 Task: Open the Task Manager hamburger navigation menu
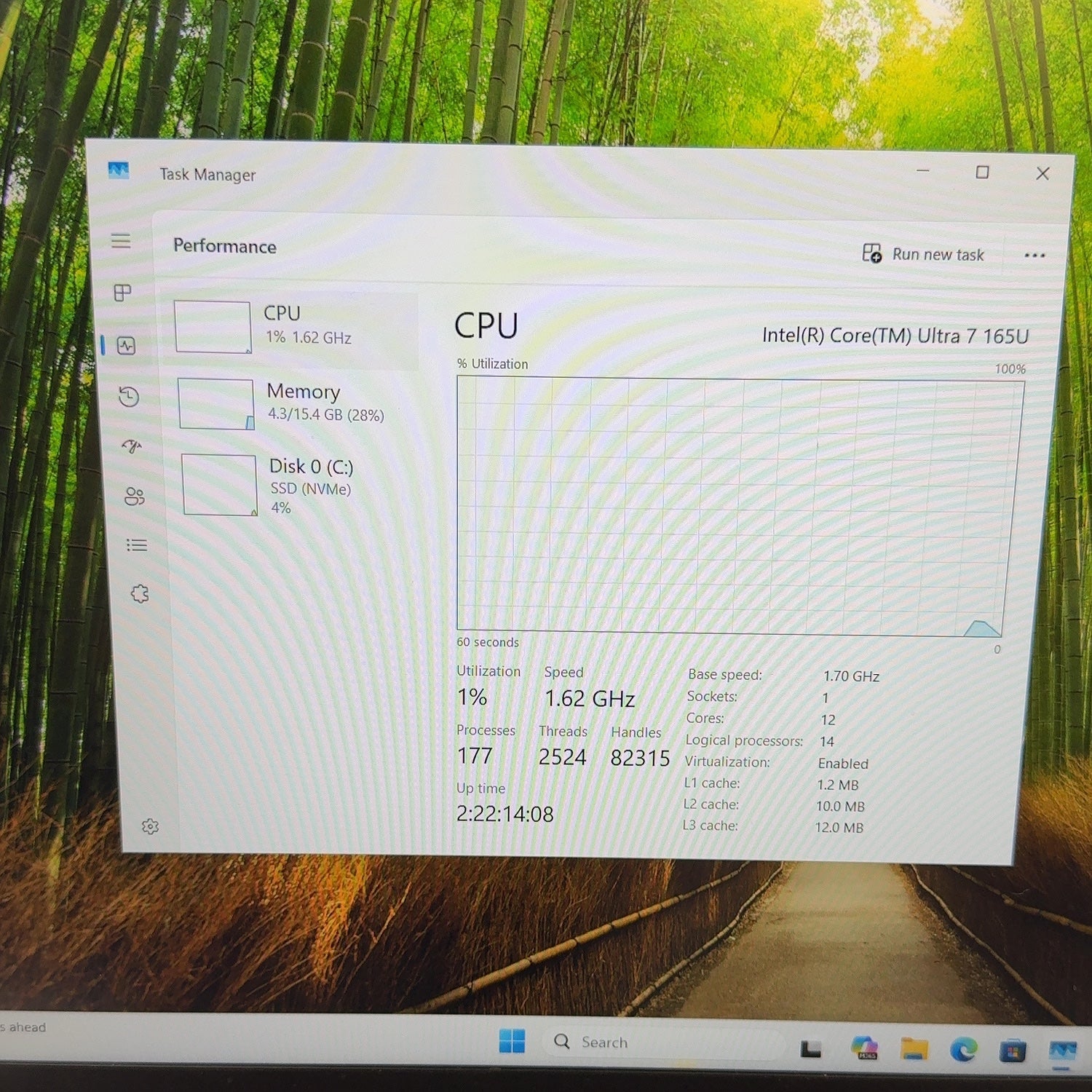point(121,240)
